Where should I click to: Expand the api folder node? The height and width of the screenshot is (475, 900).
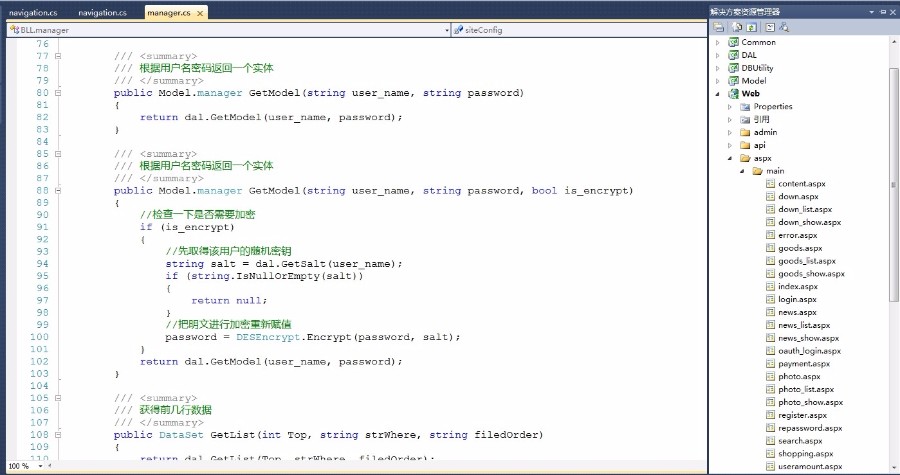730,146
